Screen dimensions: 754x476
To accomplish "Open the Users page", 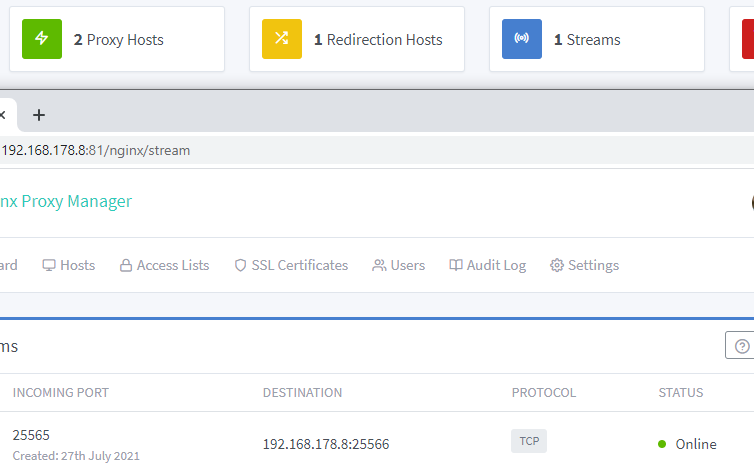I will click(399, 265).
